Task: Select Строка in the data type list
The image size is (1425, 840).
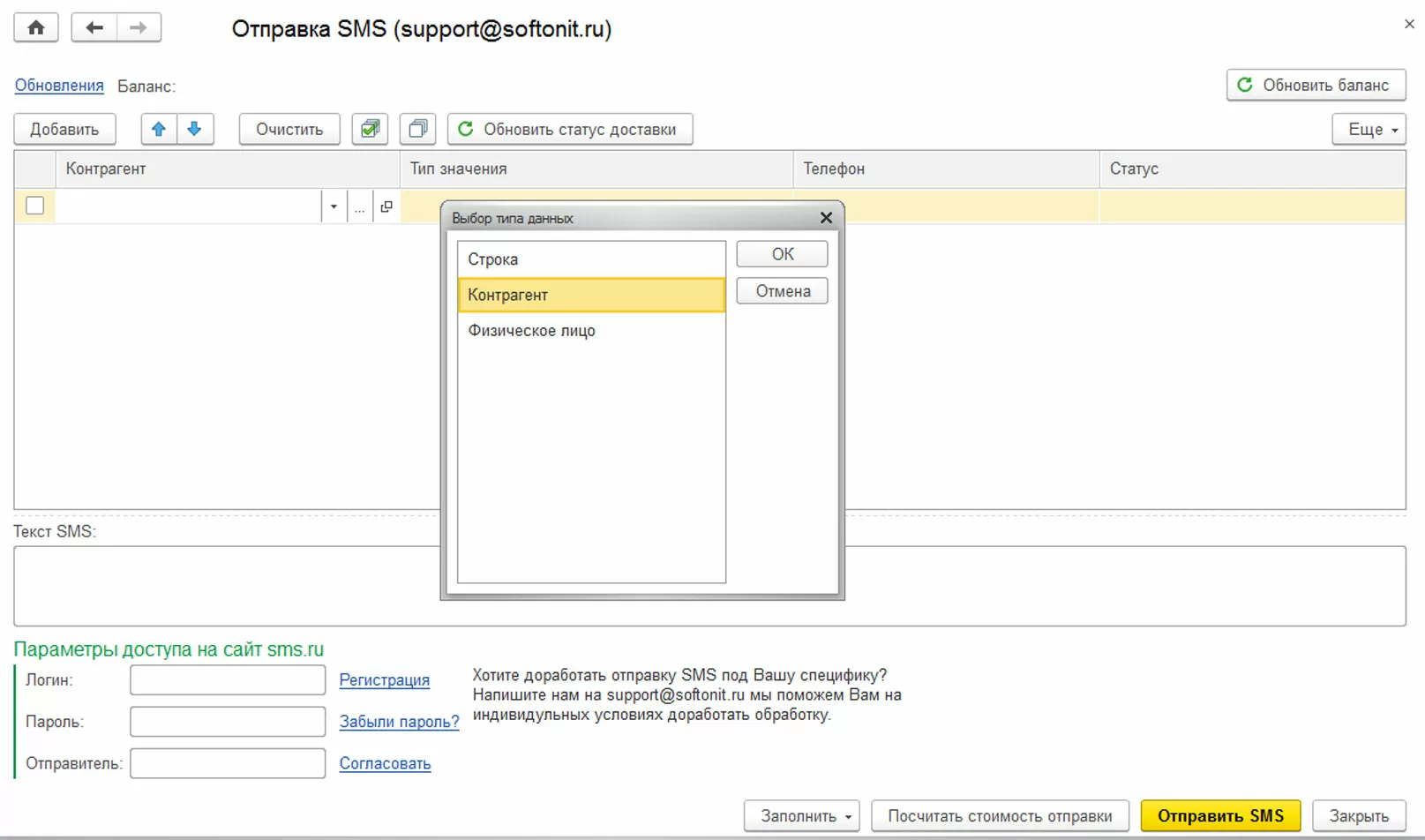Action: pos(590,259)
